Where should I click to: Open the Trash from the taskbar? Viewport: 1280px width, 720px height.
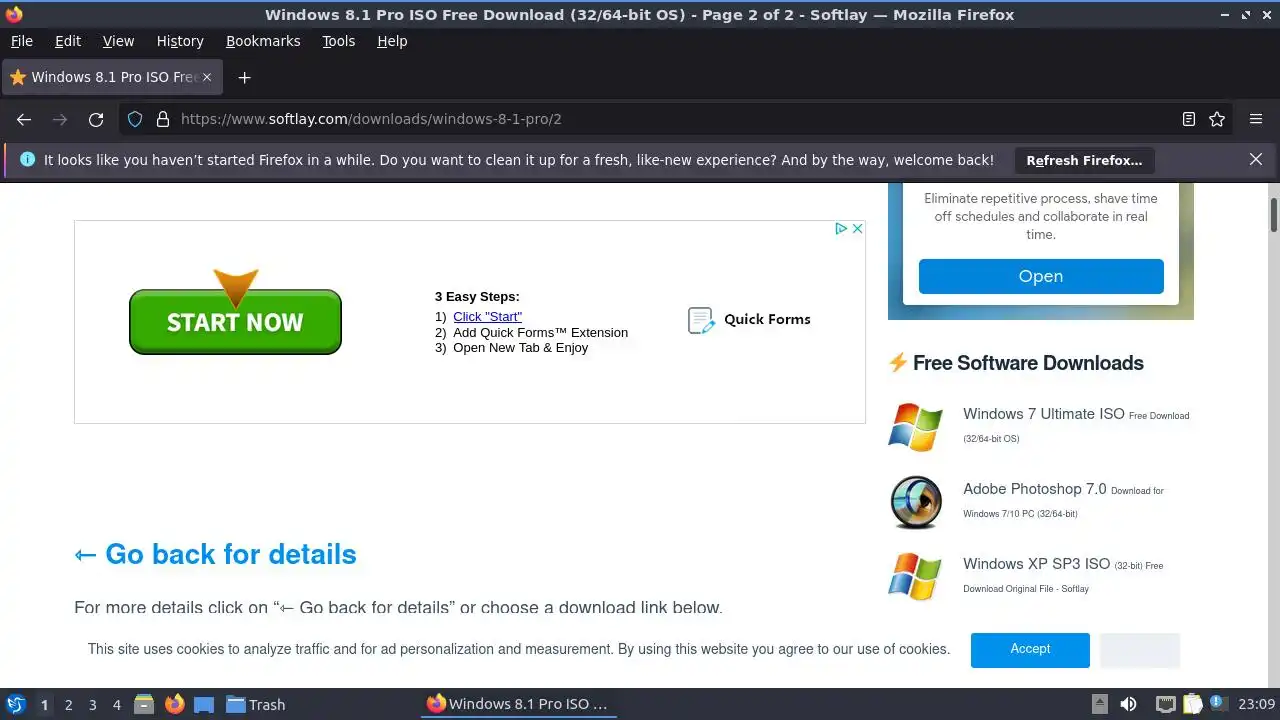pos(255,704)
